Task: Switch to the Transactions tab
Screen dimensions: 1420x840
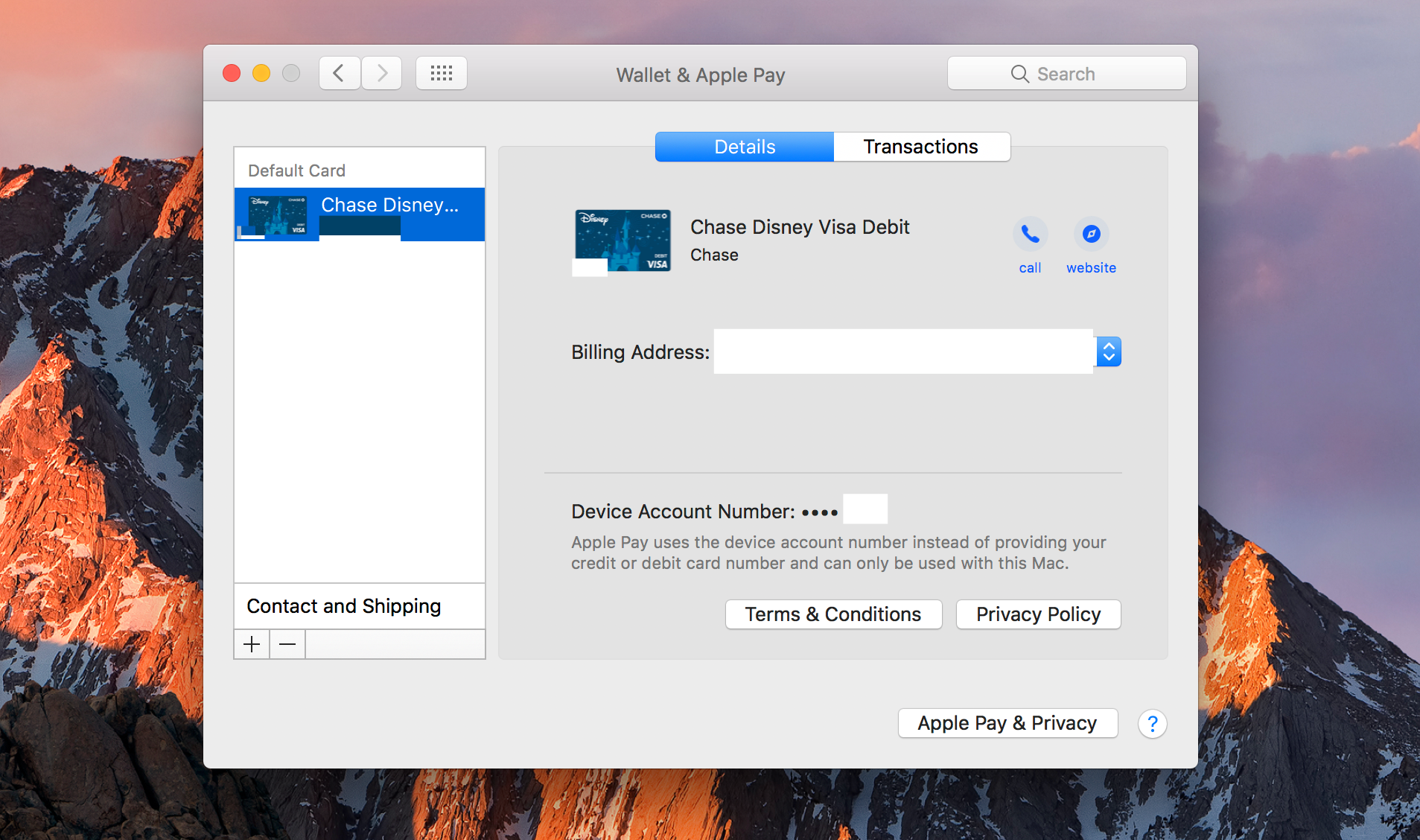Action: point(921,147)
